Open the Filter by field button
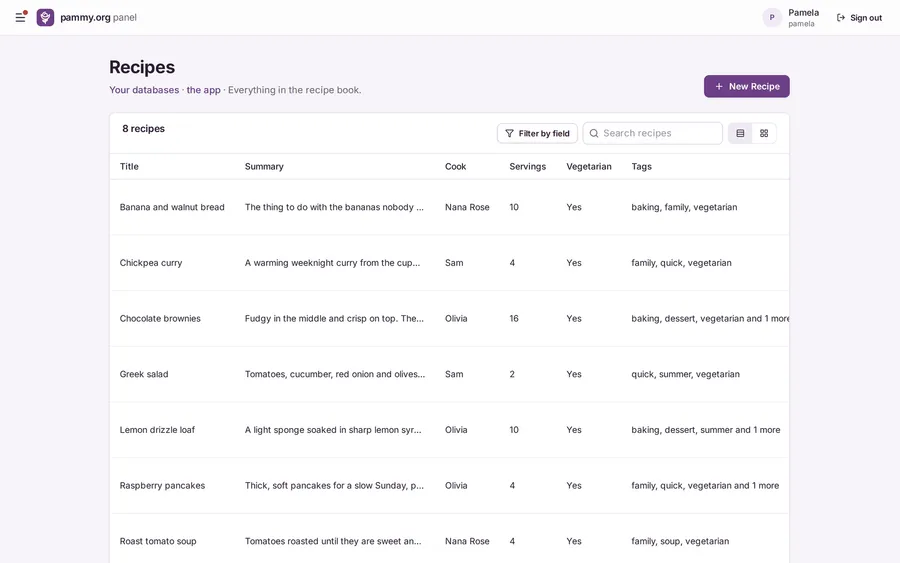Screen dimensions: 900x563 point(537,133)
